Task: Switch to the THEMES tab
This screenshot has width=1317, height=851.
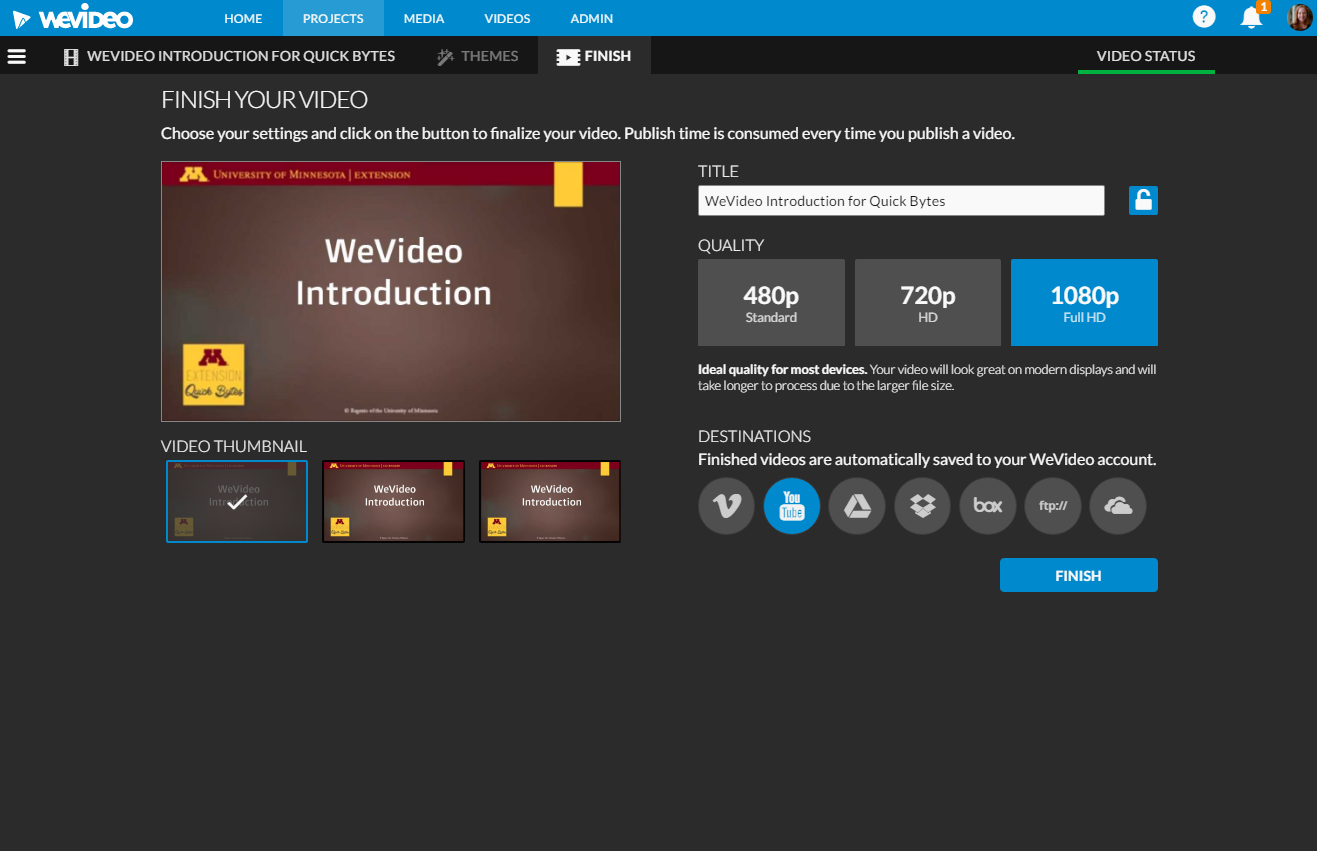Action: coord(477,56)
